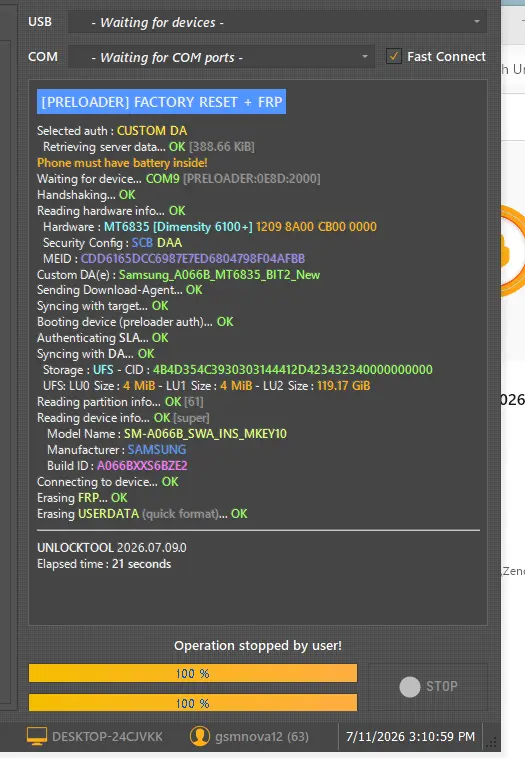Click the 'Phone must have battery inside!' warning

point(122,163)
